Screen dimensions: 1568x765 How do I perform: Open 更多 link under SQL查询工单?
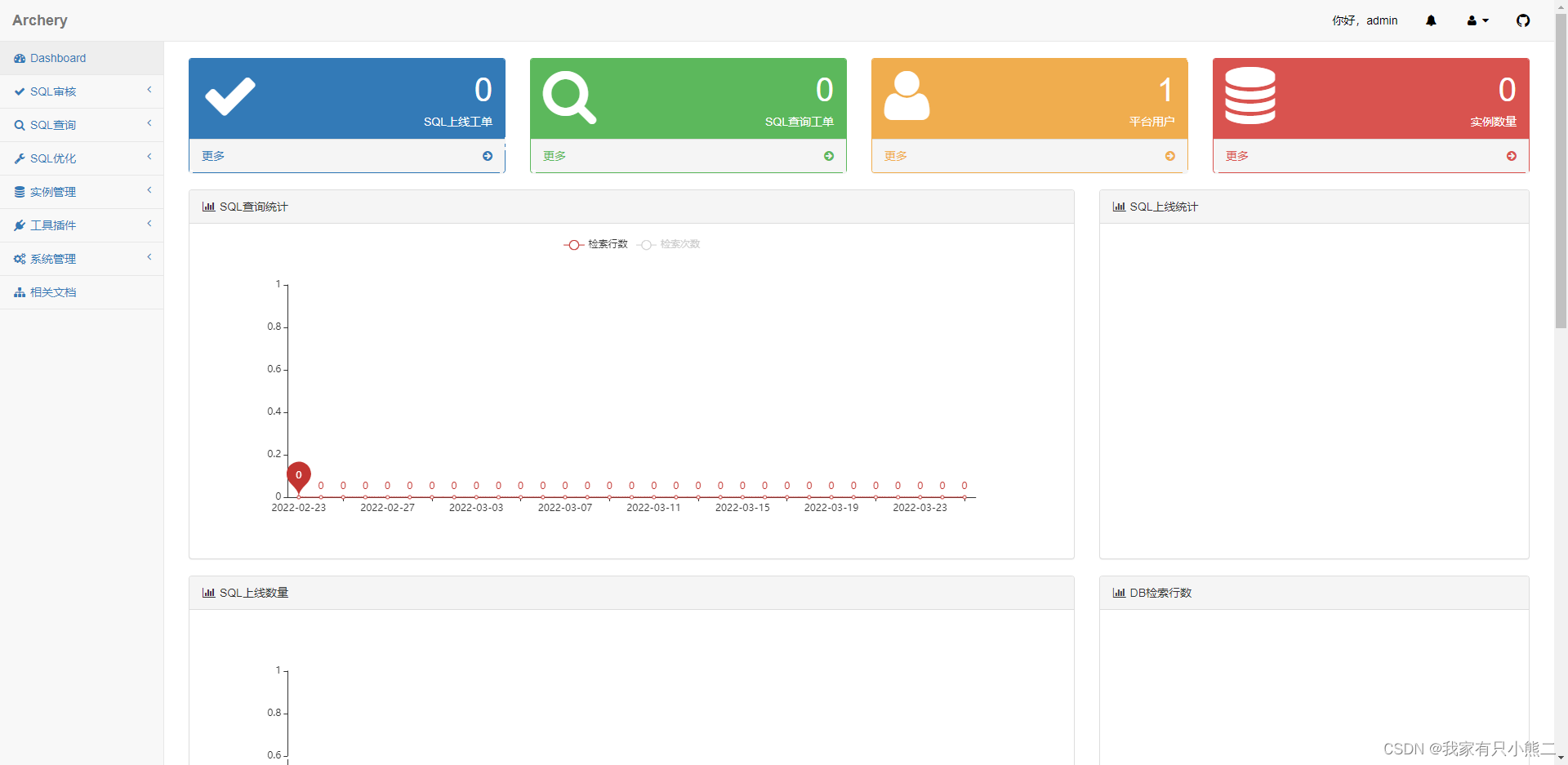point(555,156)
